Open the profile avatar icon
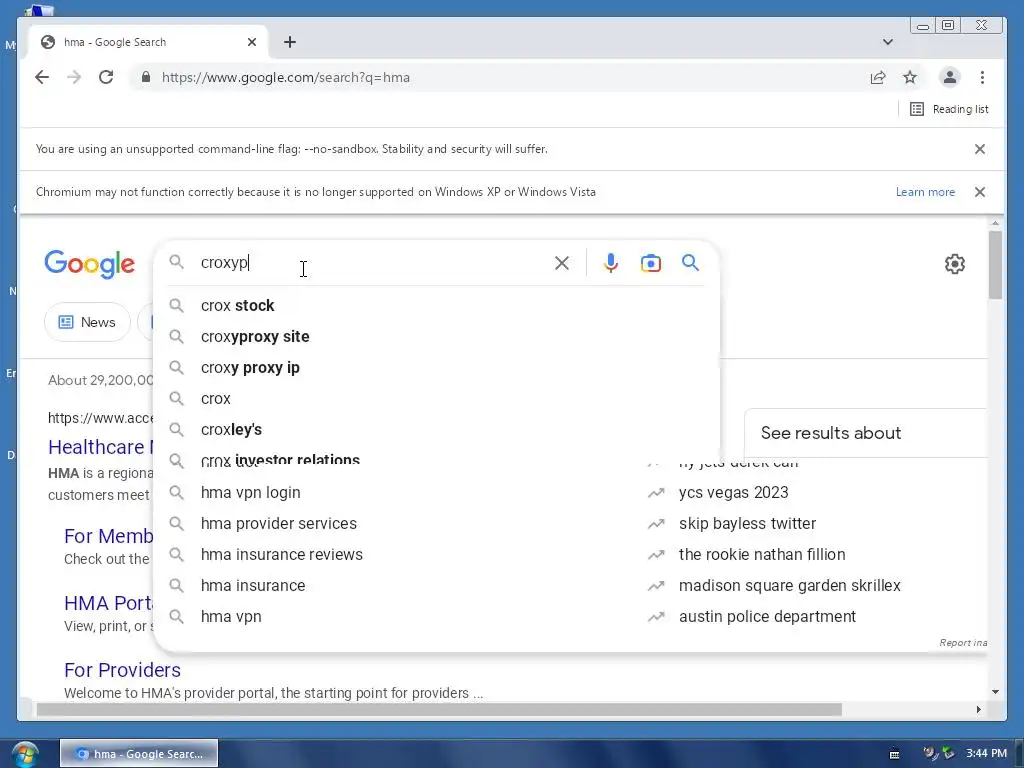Screen dimensions: 1024x768 pos(950,77)
